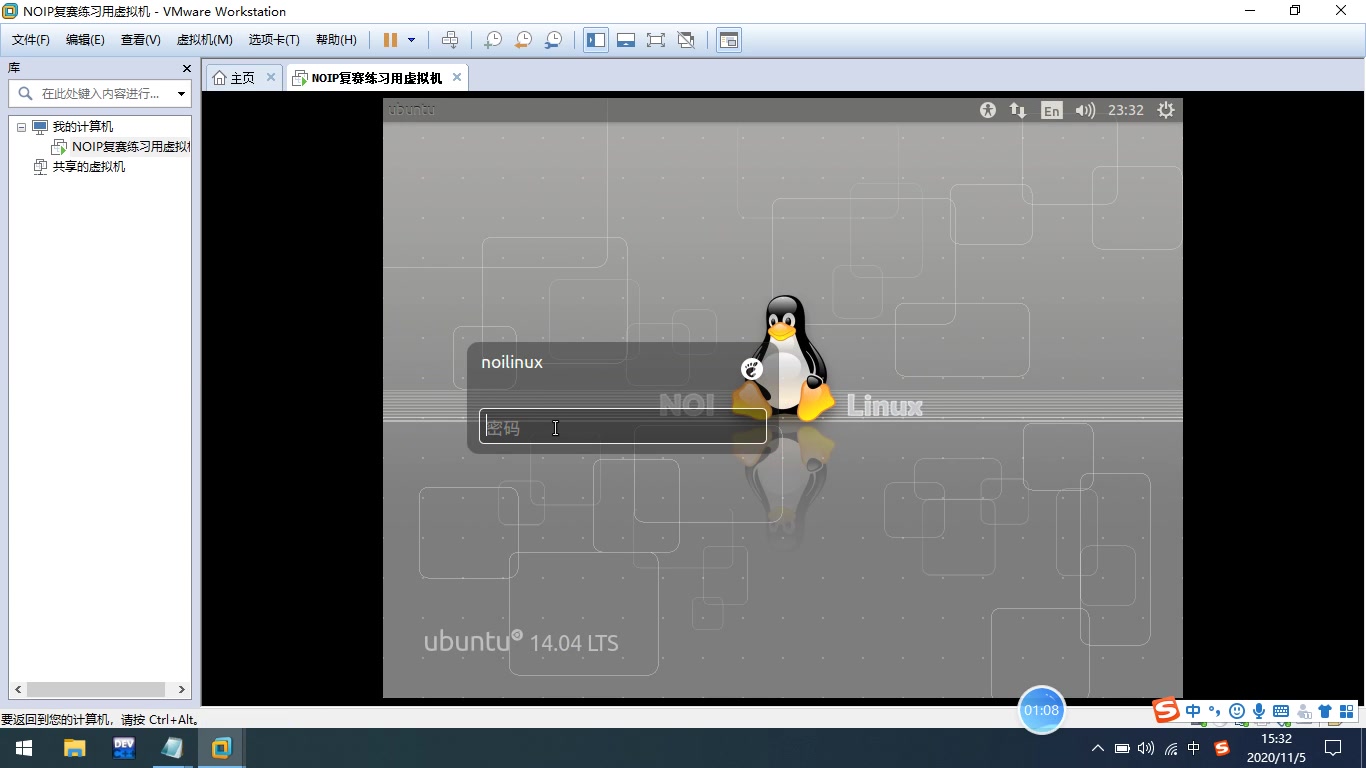Viewport: 1366px width, 768px height.
Task: Click the Sogou user account icon
Action: [x=1304, y=711]
